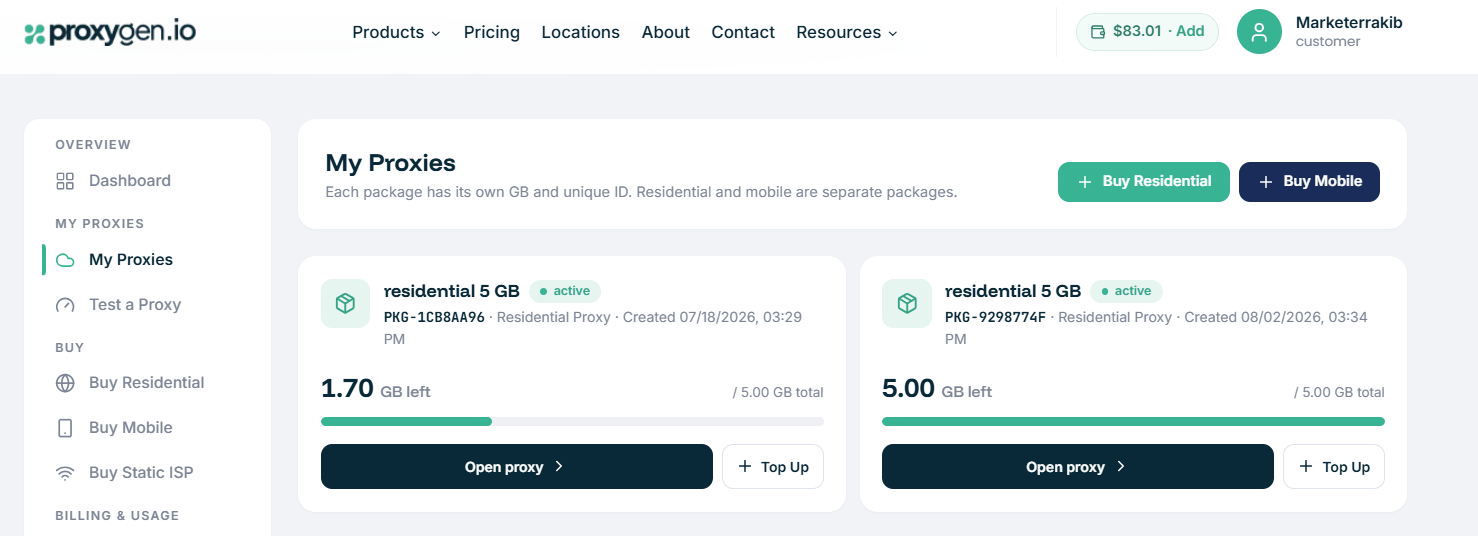Screen dimensions: 1478x536
Task: Open the Marketerrakib account name
Action: (x=1349, y=22)
